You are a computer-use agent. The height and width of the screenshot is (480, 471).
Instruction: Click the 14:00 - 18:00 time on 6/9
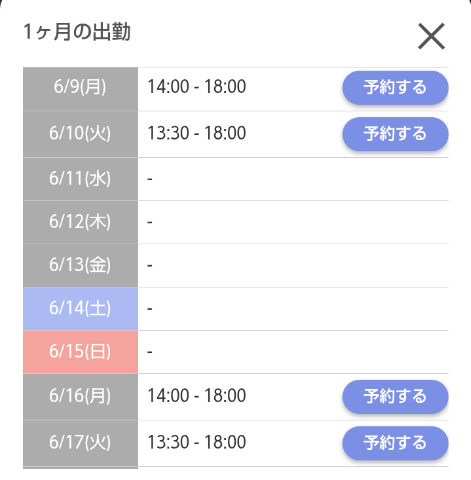click(197, 87)
